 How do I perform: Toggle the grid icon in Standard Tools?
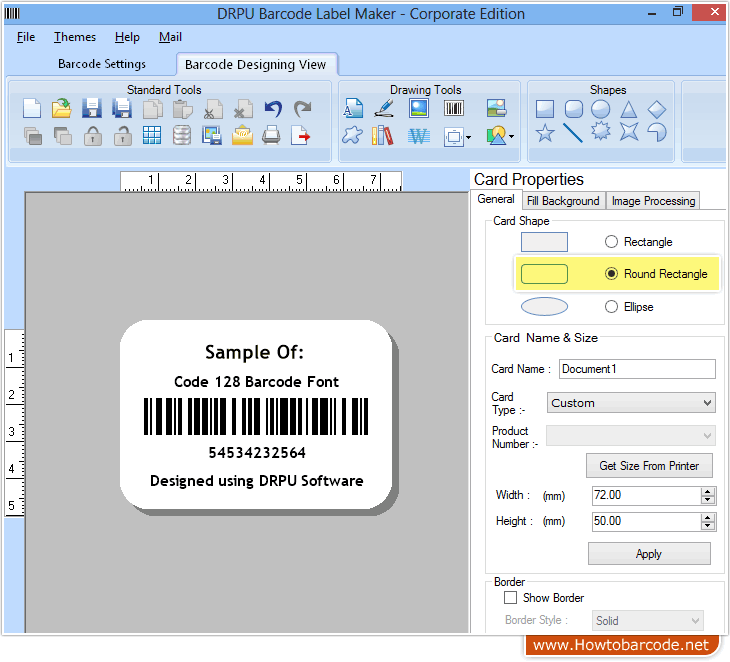pos(152,135)
